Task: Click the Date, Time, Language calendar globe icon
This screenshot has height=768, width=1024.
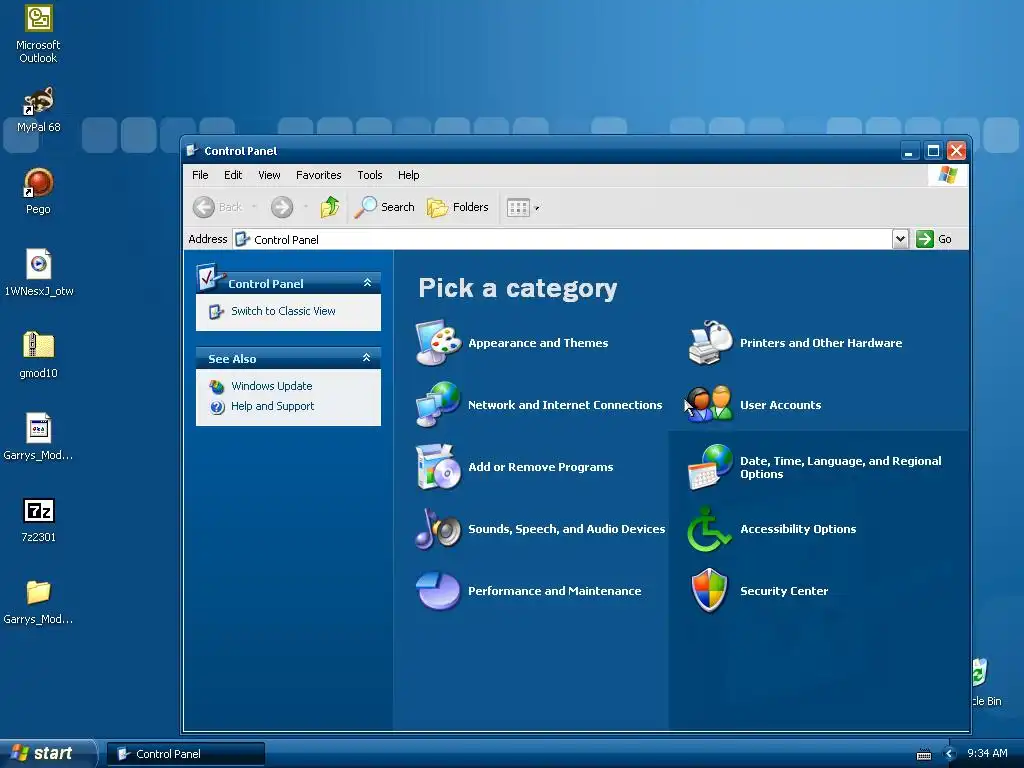Action: coord(710,466)
